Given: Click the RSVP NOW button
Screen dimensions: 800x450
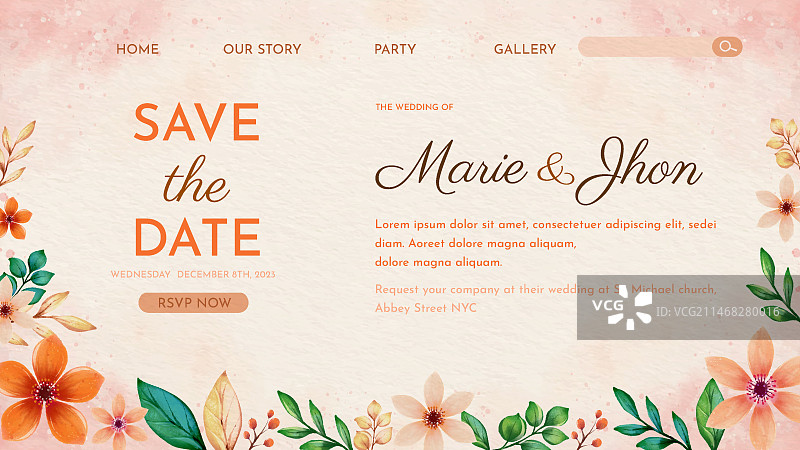Looking at the screenshot, I should click(x=193, y=303).
